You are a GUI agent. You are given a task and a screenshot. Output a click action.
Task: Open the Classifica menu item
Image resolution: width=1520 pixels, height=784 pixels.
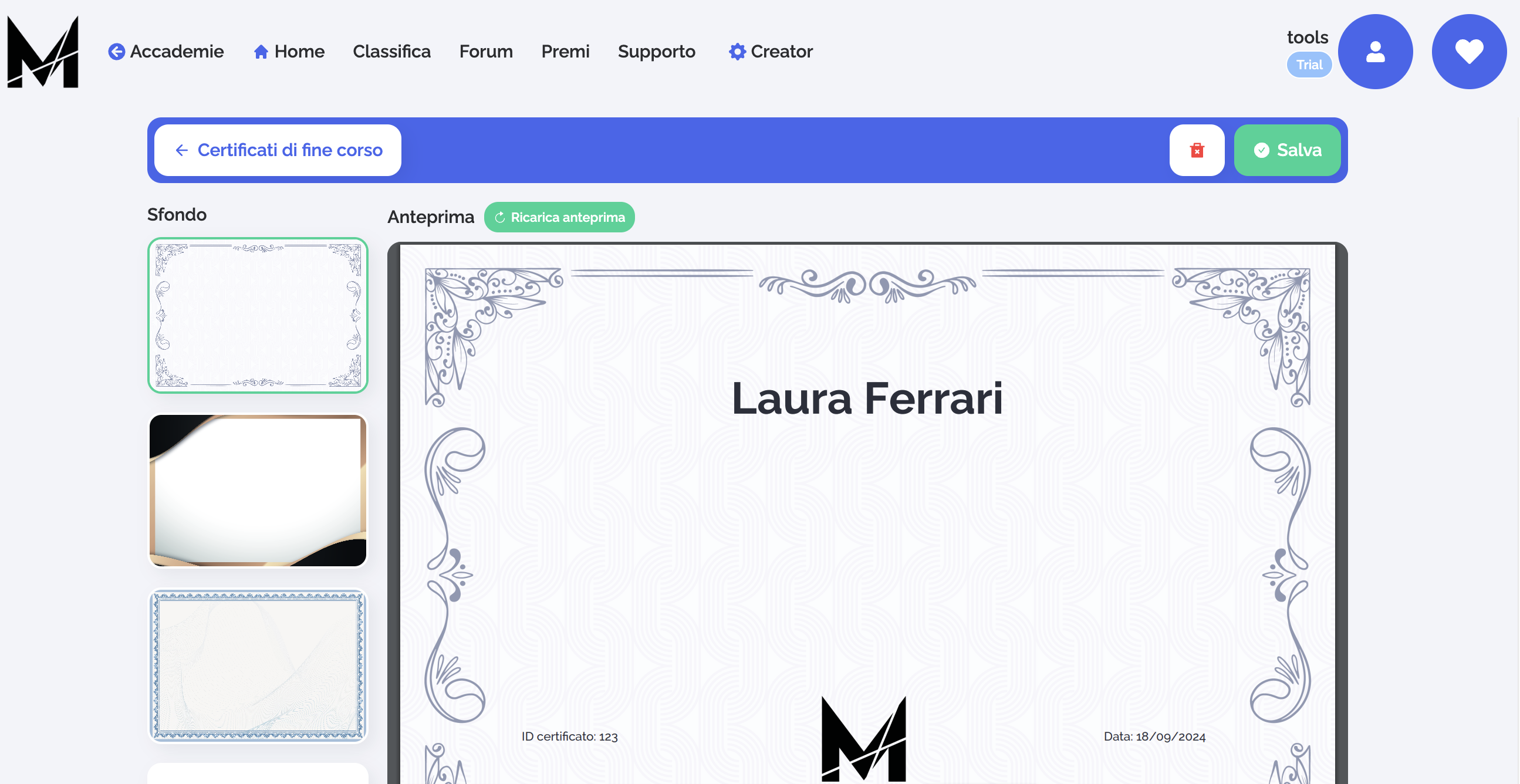click(x=391, y=52)
